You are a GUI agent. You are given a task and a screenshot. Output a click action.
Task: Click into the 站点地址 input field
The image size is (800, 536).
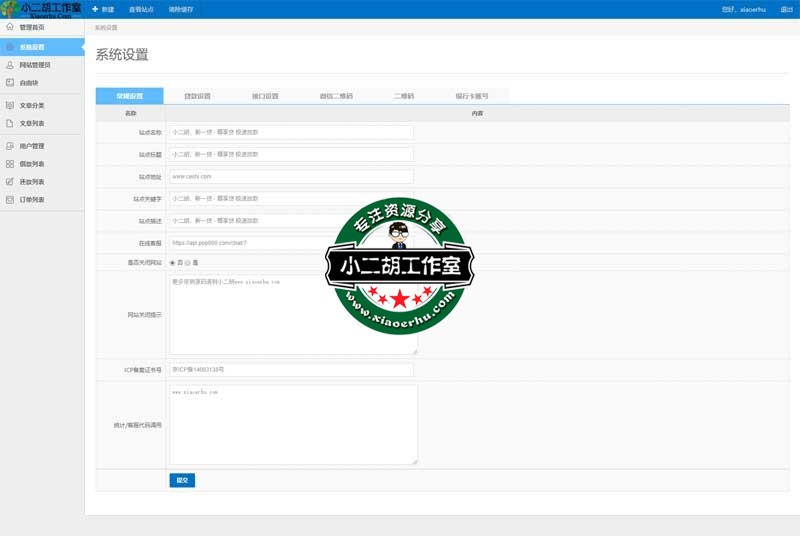(291, 177)
